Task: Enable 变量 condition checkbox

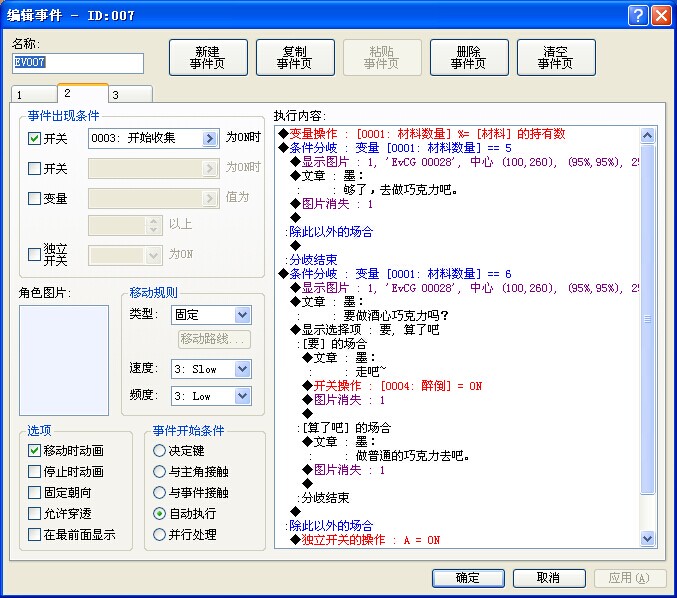Action: (x=34, y=198)
